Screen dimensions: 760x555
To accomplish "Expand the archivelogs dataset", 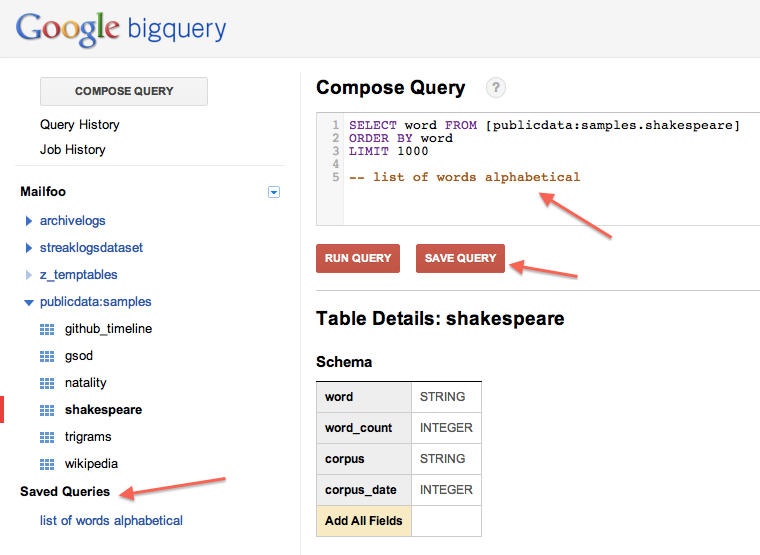I will [x=28, y=221].
